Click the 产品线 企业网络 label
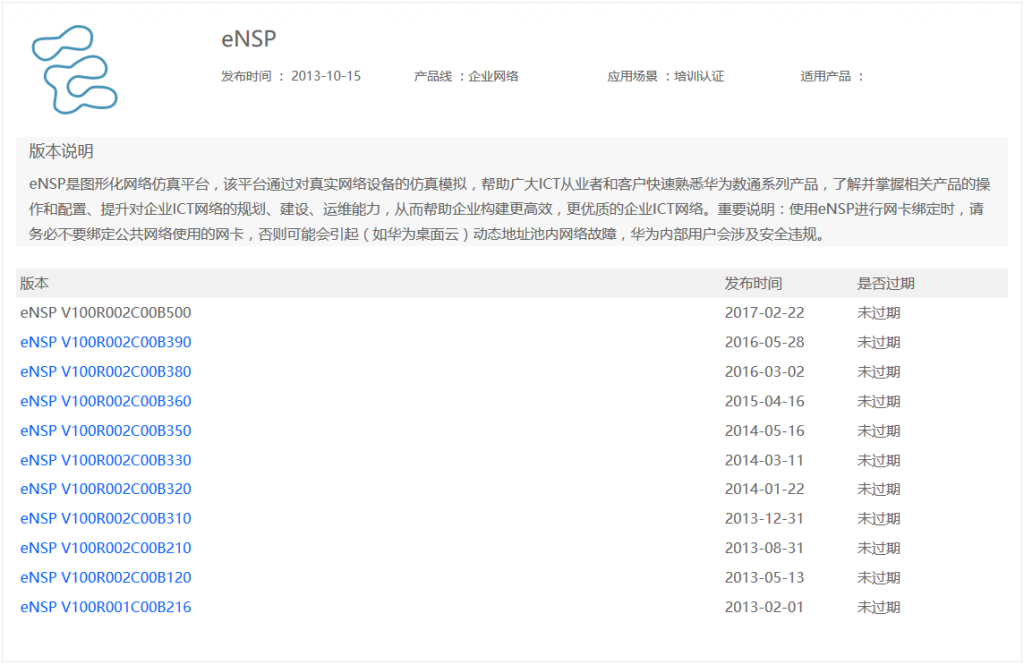Viewport: 1024px width, 665px height. tap(466, 76)
